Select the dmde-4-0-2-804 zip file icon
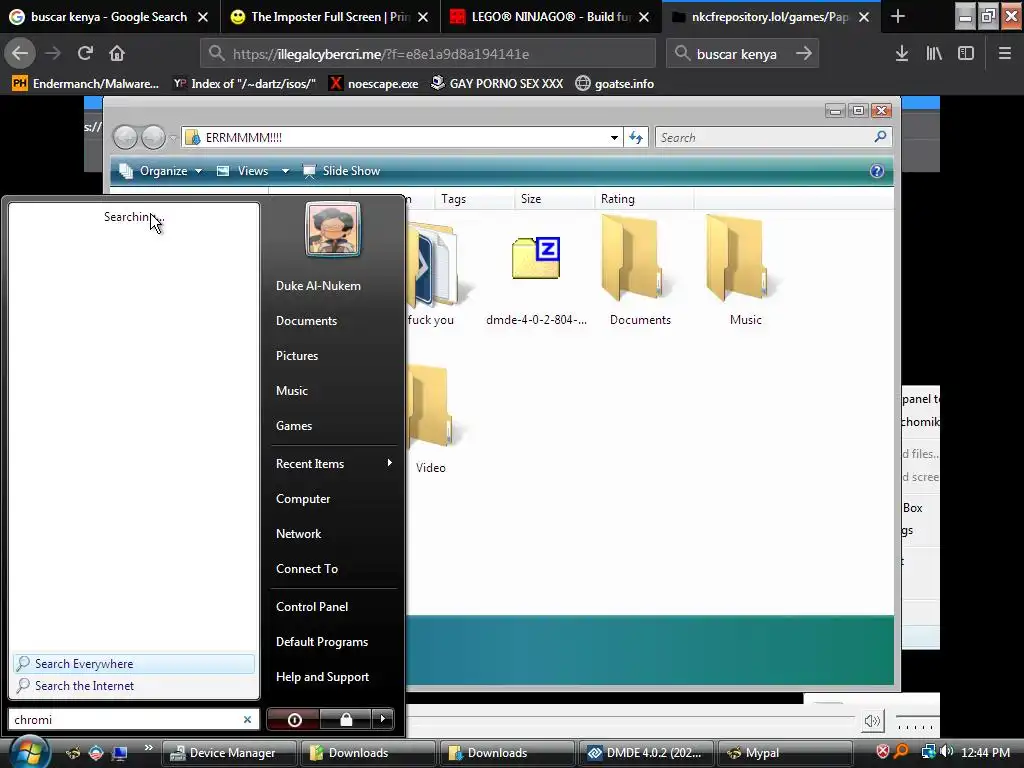 click(536, 258)
